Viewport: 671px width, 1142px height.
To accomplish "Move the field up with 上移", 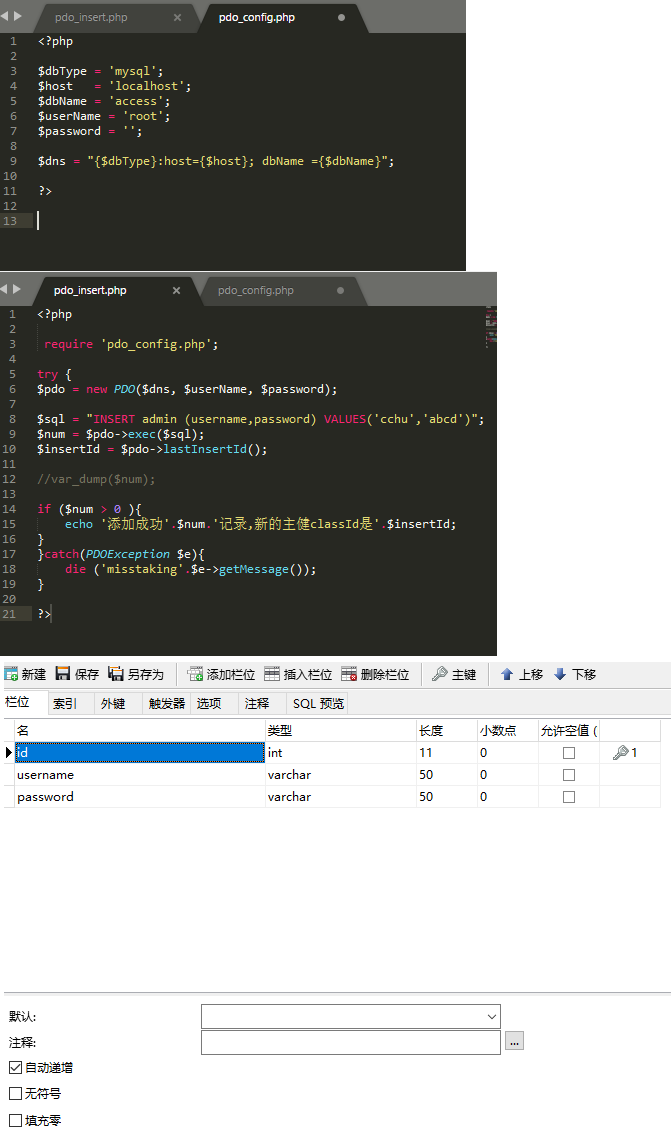I will pos(520,675).
